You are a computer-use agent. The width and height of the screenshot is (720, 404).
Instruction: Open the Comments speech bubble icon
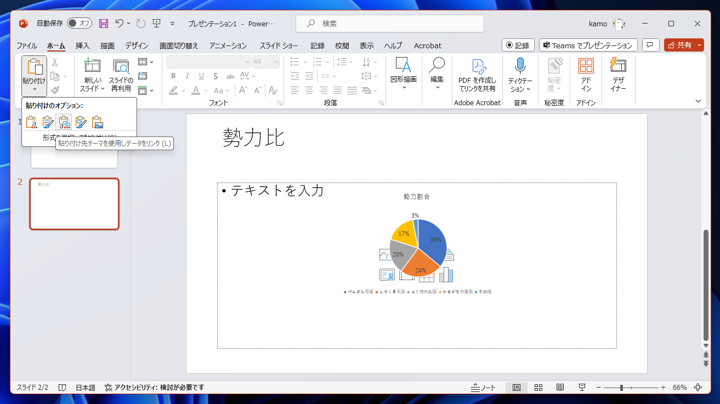tap(650, 45)
